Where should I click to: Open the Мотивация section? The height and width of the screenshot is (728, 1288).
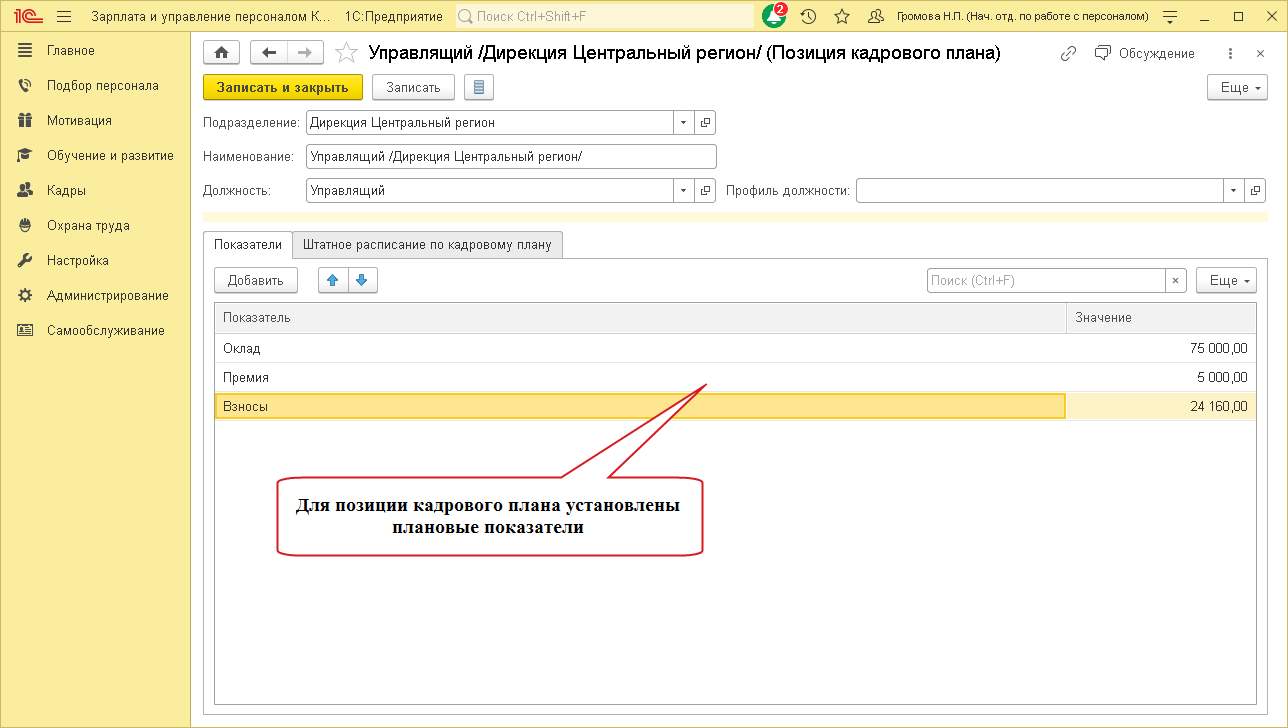(79, 121)
